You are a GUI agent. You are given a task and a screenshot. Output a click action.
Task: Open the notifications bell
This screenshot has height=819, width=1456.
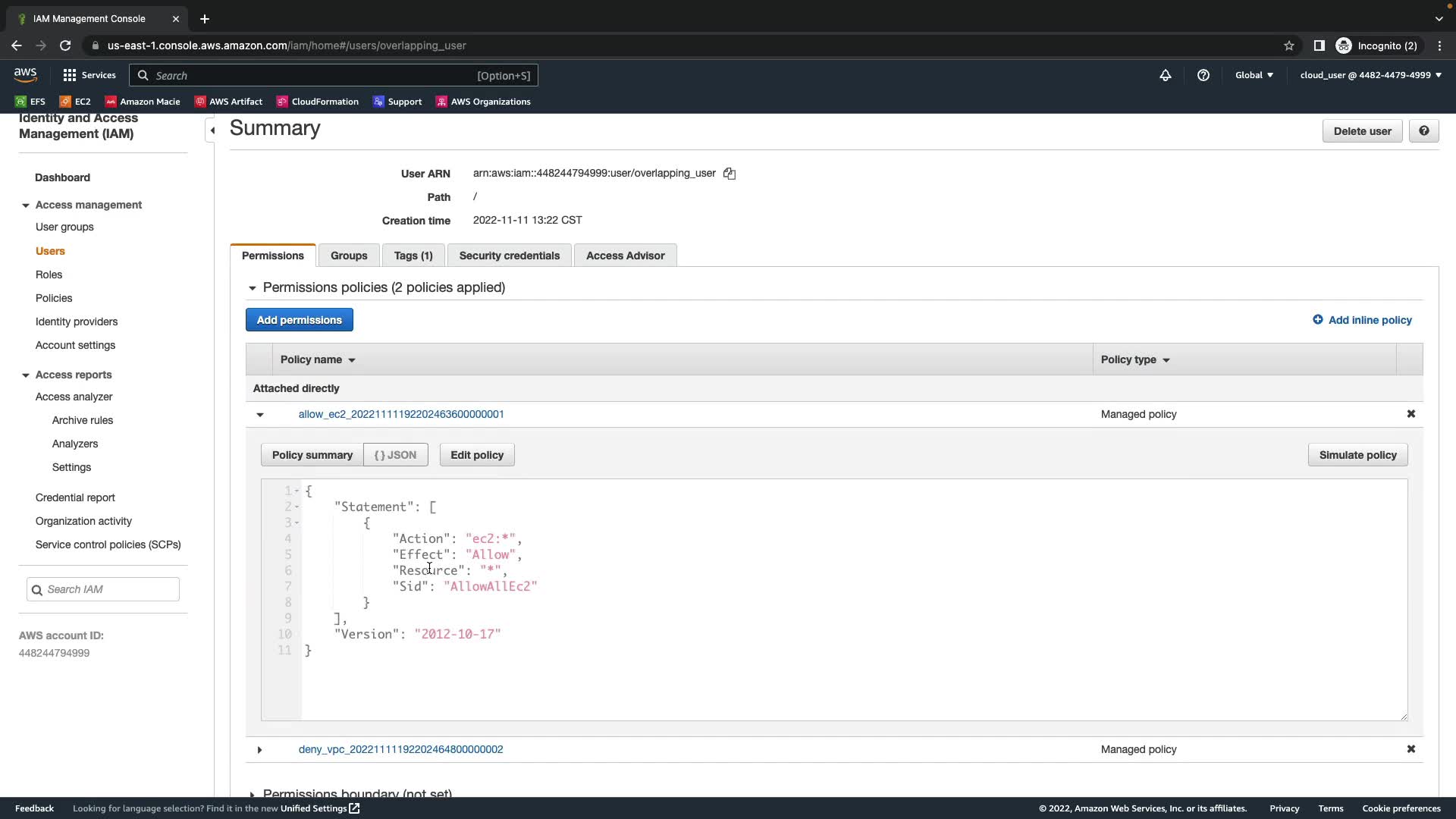[x=1166, y=75]
